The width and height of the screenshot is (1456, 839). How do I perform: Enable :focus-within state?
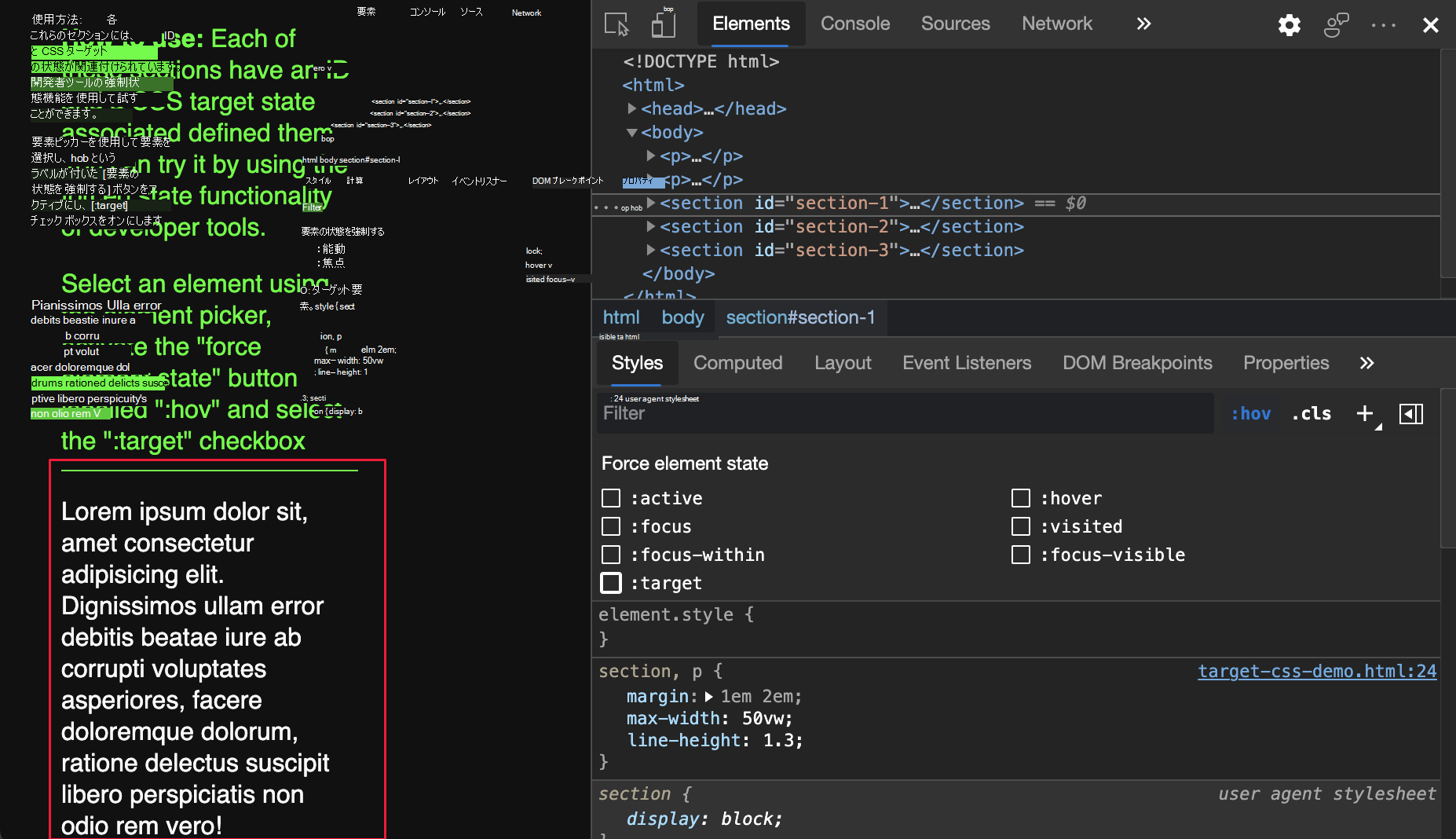point(611,555)
